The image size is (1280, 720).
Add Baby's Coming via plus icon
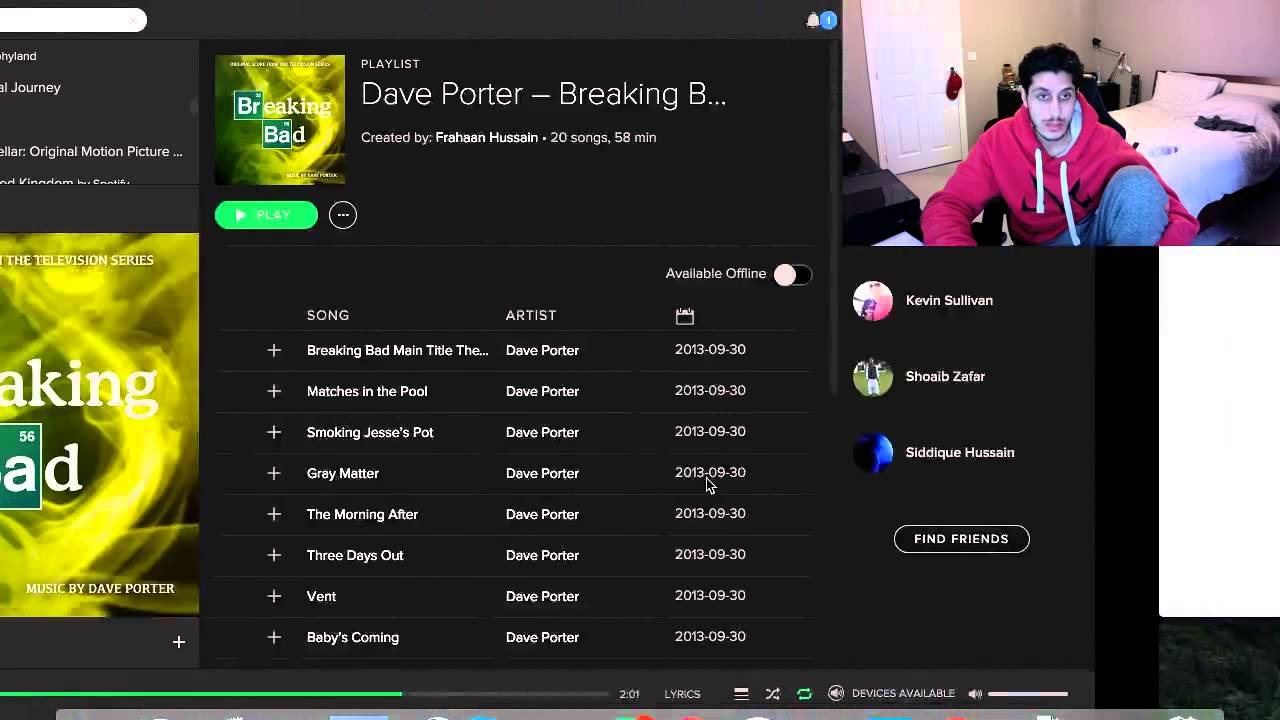click(x=274, y=637)
